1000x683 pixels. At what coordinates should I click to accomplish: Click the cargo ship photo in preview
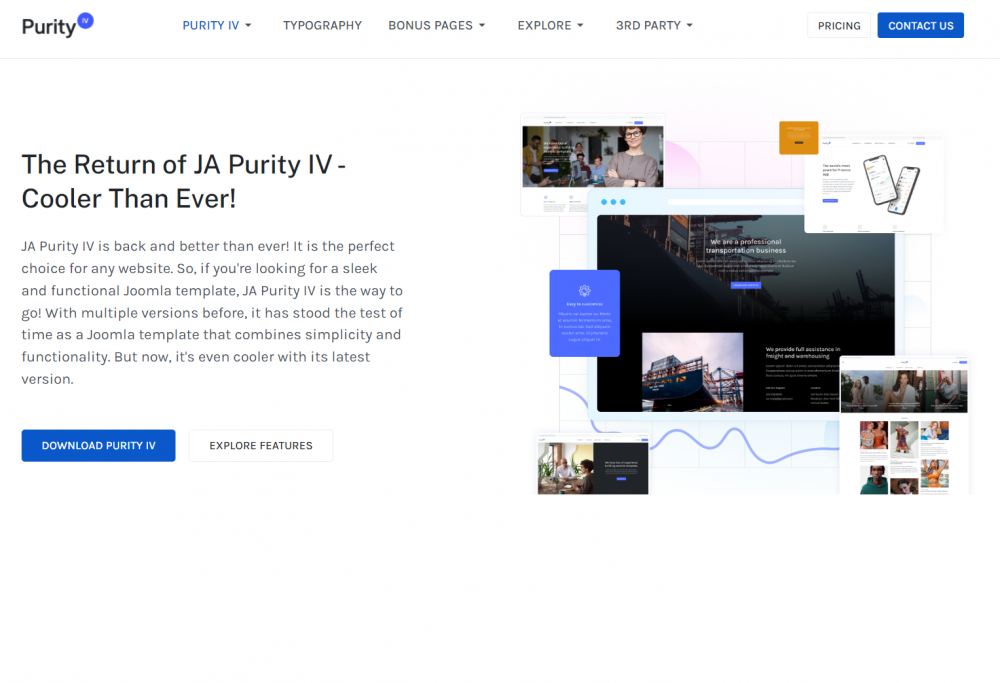point(692,372)
